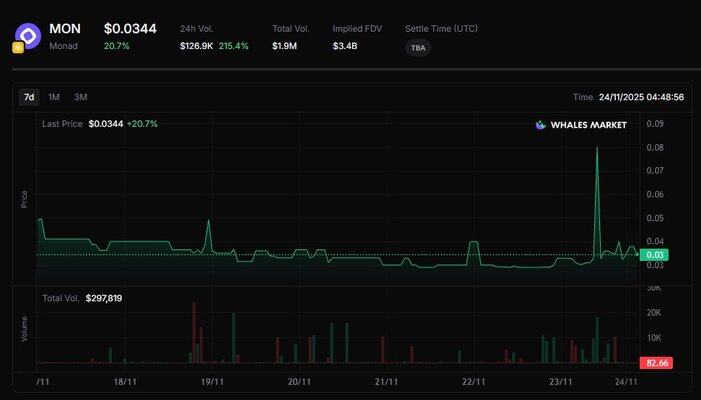Click the MON token logo
The height and width of the screenshot is (400, 701).
click(29, 36)
